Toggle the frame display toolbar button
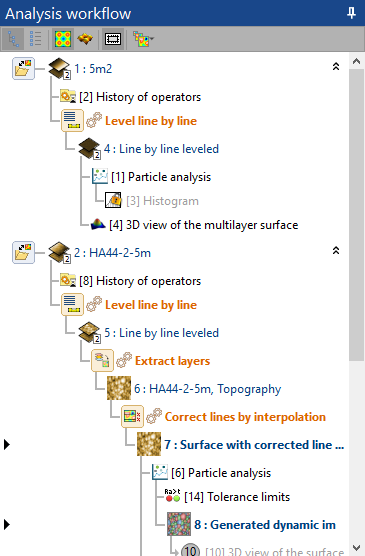Screen dimensions: 365x556 coord(113,39)
